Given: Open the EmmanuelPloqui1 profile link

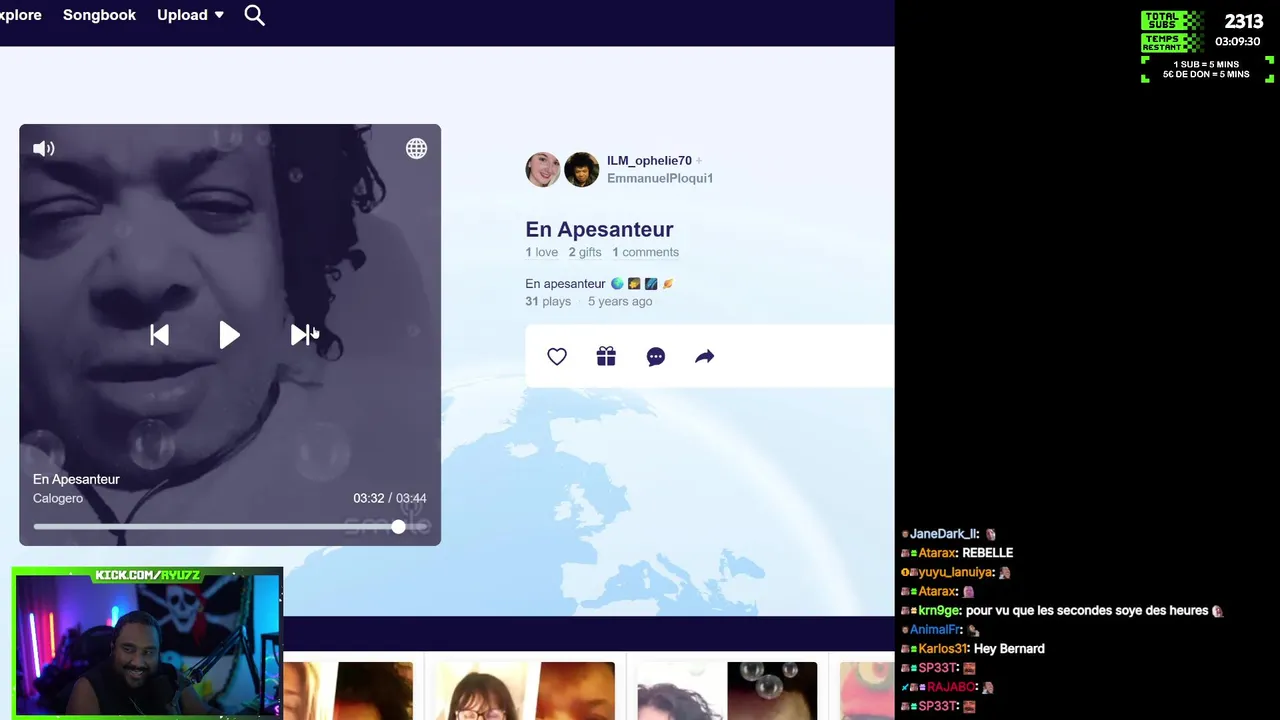Looking at the screenshot, I should click(x=660, y=178).
